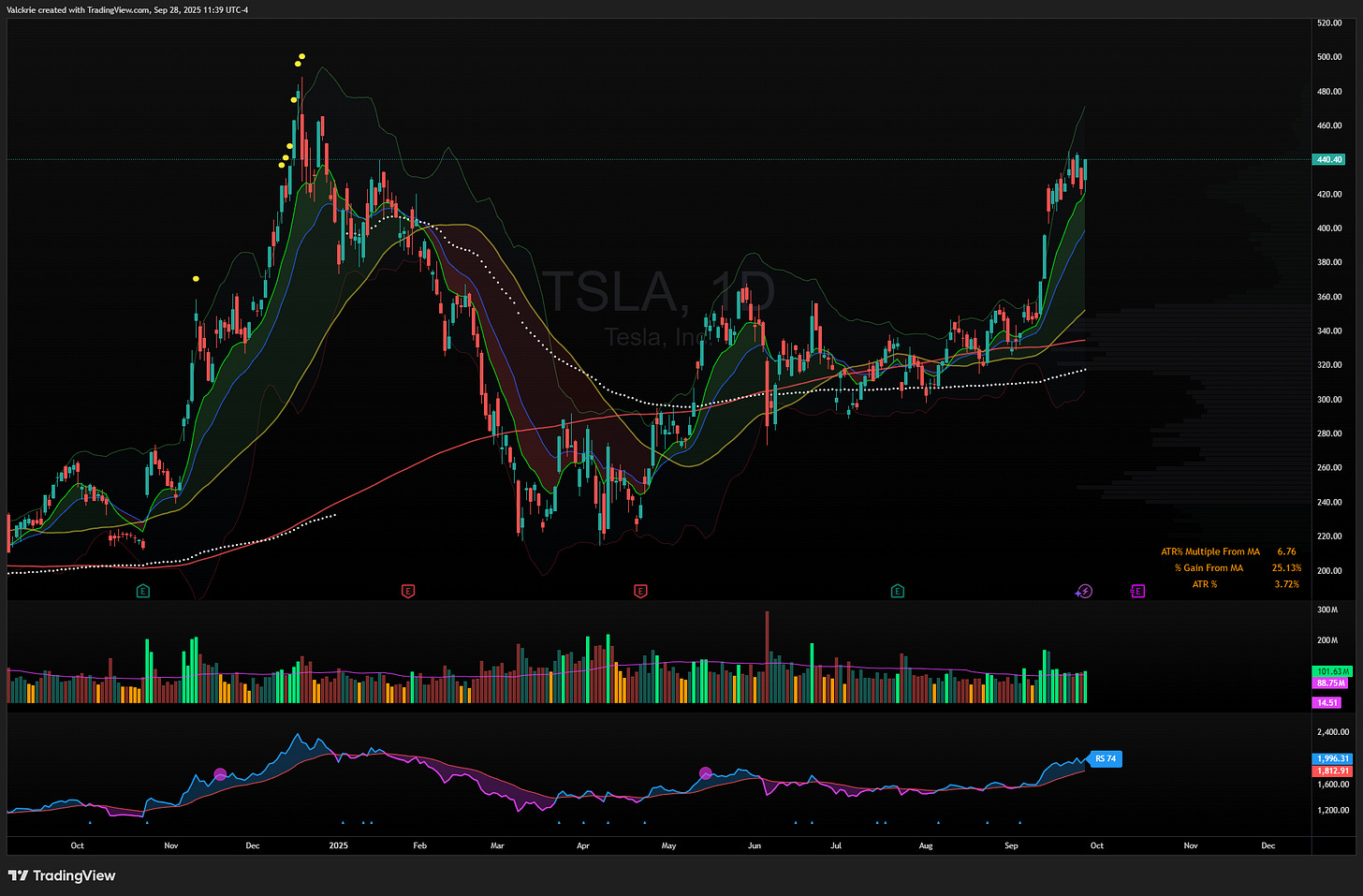The width and height of the screenshot is (1363, 896).
Task: Click the % Gain From MA label
Action: 1209,567
